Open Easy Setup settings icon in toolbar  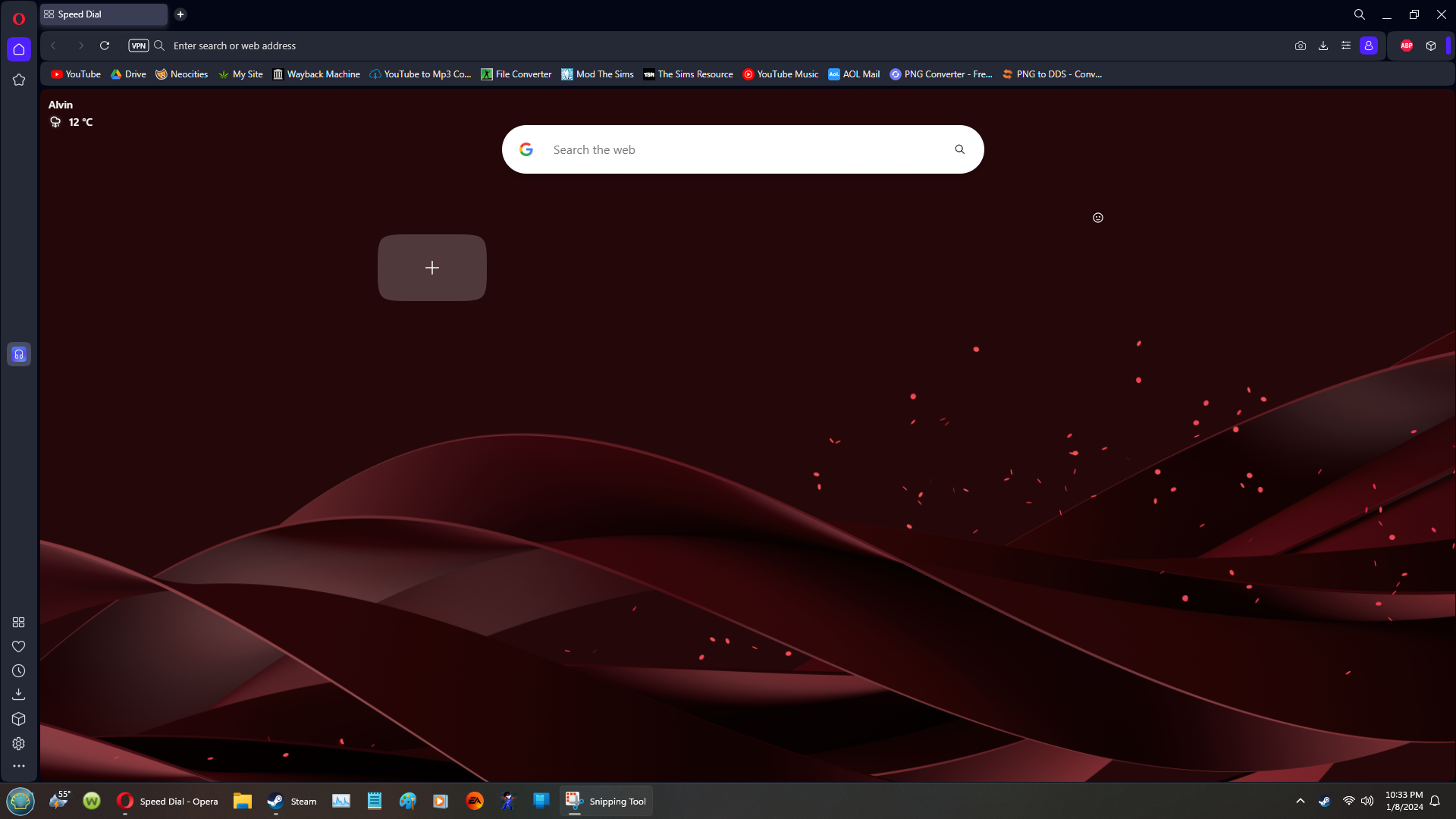pyautogui.click(x=1346, y=45)
